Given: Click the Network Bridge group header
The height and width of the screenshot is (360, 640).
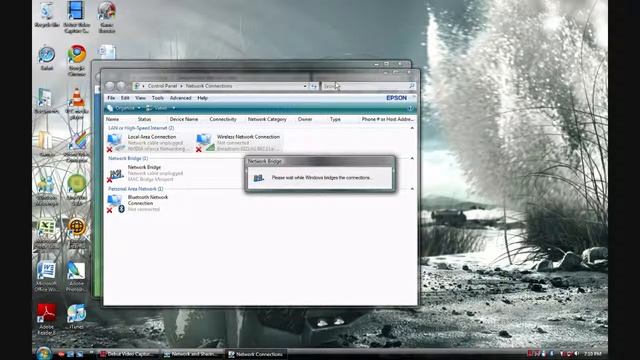Looking at the screenshot, I should pyautogui.click(x=128, y=158).
